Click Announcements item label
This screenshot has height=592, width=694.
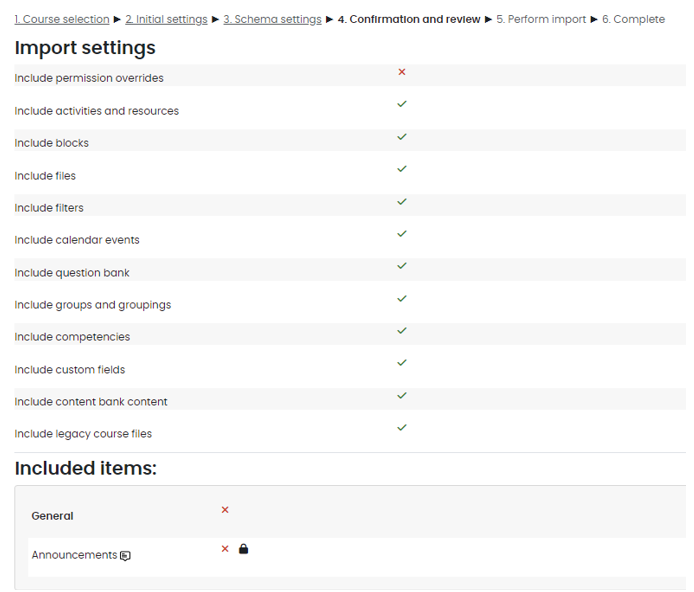tap(74, 555)
